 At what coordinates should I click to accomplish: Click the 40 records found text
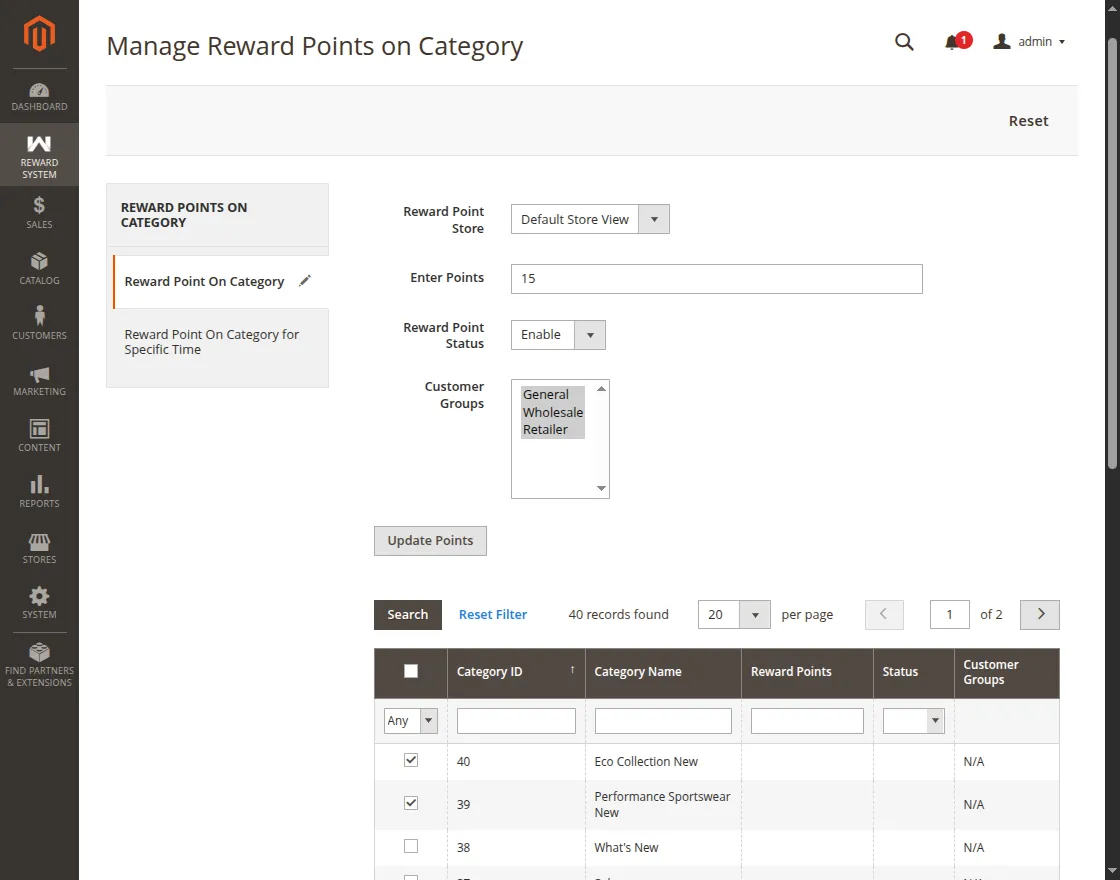coord(619,614)
